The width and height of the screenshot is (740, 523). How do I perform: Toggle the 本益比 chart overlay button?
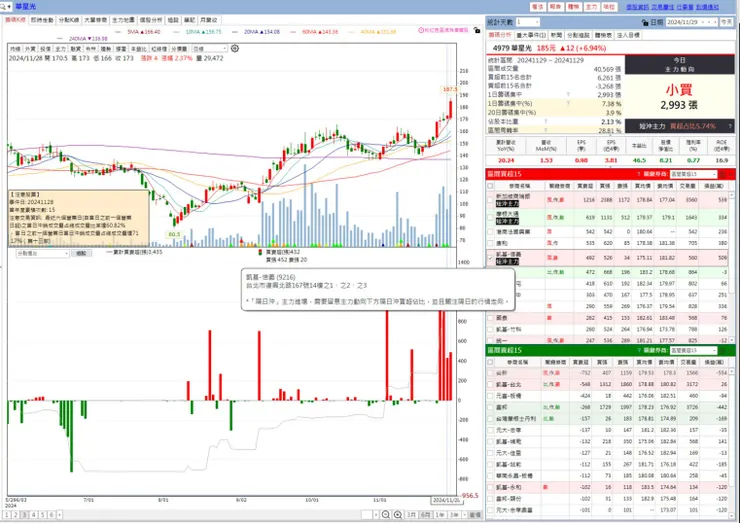tap(138, 49)
